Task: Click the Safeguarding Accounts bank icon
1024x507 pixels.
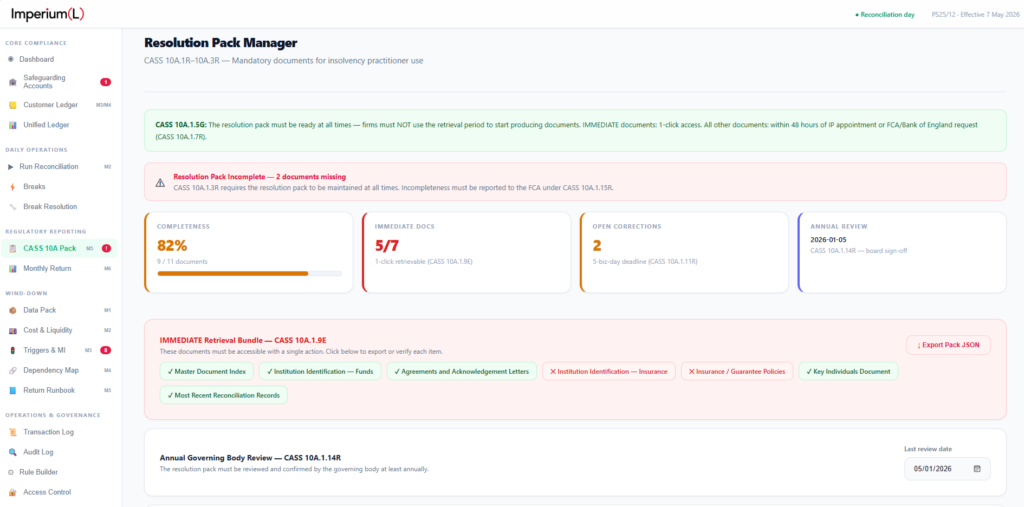Action: tap(12, 82)
